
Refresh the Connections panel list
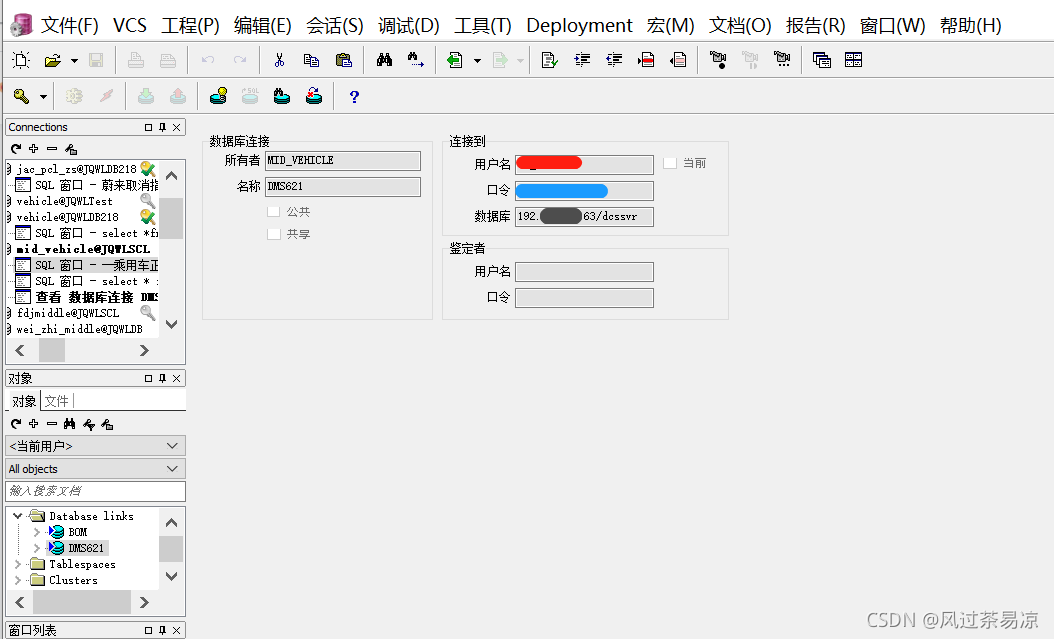coord(16,148)
